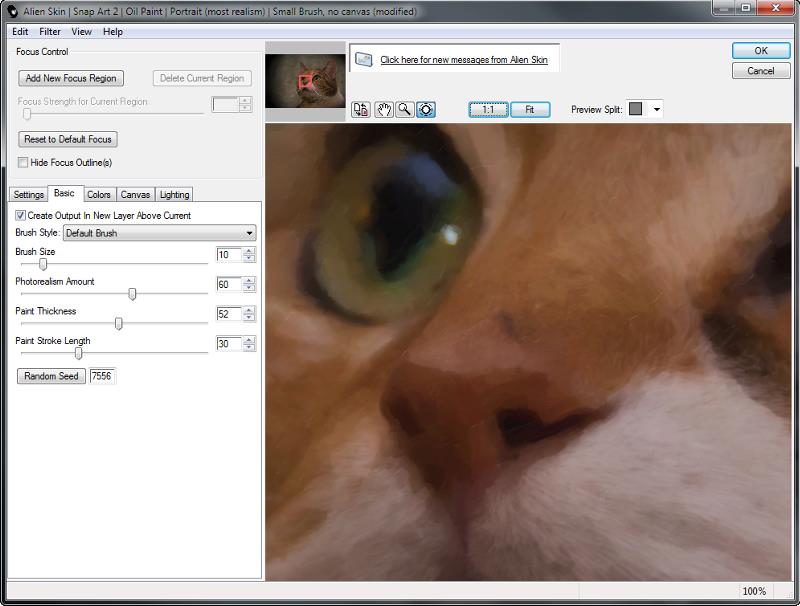Open the Filter menu
The height and width of the screenshot is (606, 800).
pos(50,32)
